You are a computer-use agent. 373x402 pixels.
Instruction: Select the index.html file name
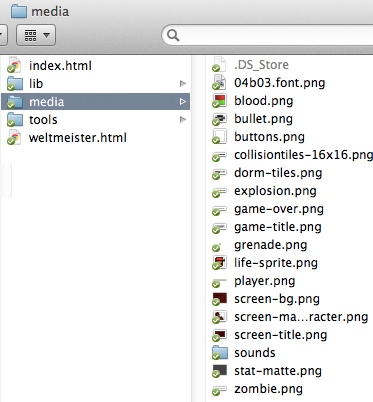click(60, 66)
